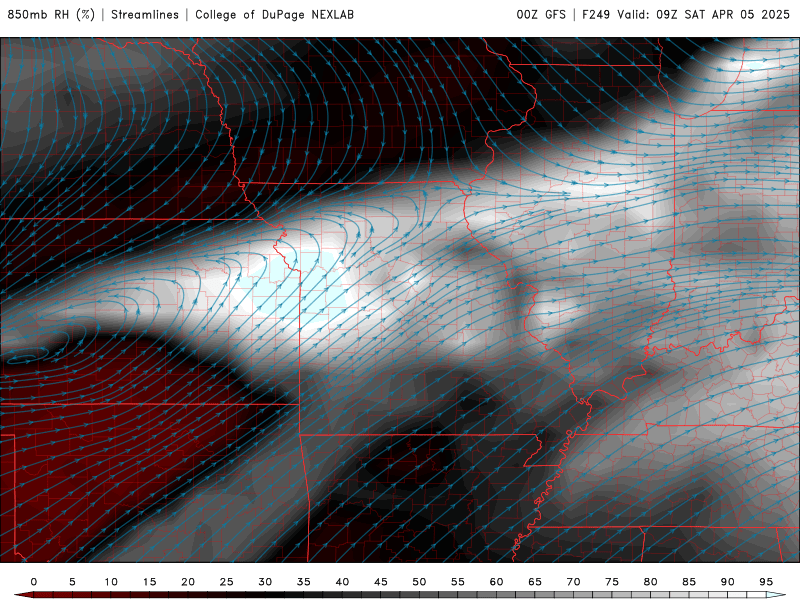This screenshot has width=800, height=600.
Task: Click the colorbar label '55'
Action: coord(458,582)
